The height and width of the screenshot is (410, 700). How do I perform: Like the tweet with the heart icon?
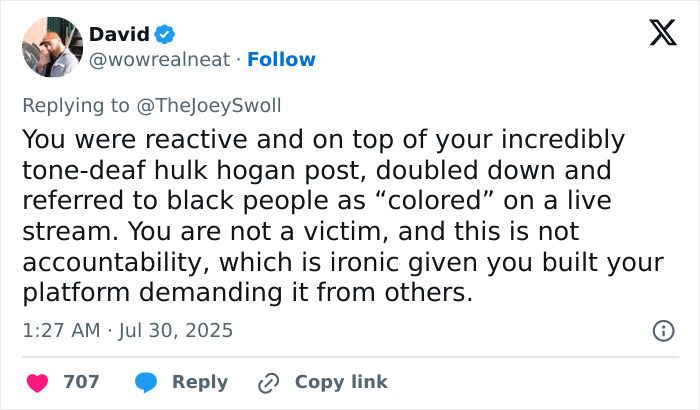point(37,382)
